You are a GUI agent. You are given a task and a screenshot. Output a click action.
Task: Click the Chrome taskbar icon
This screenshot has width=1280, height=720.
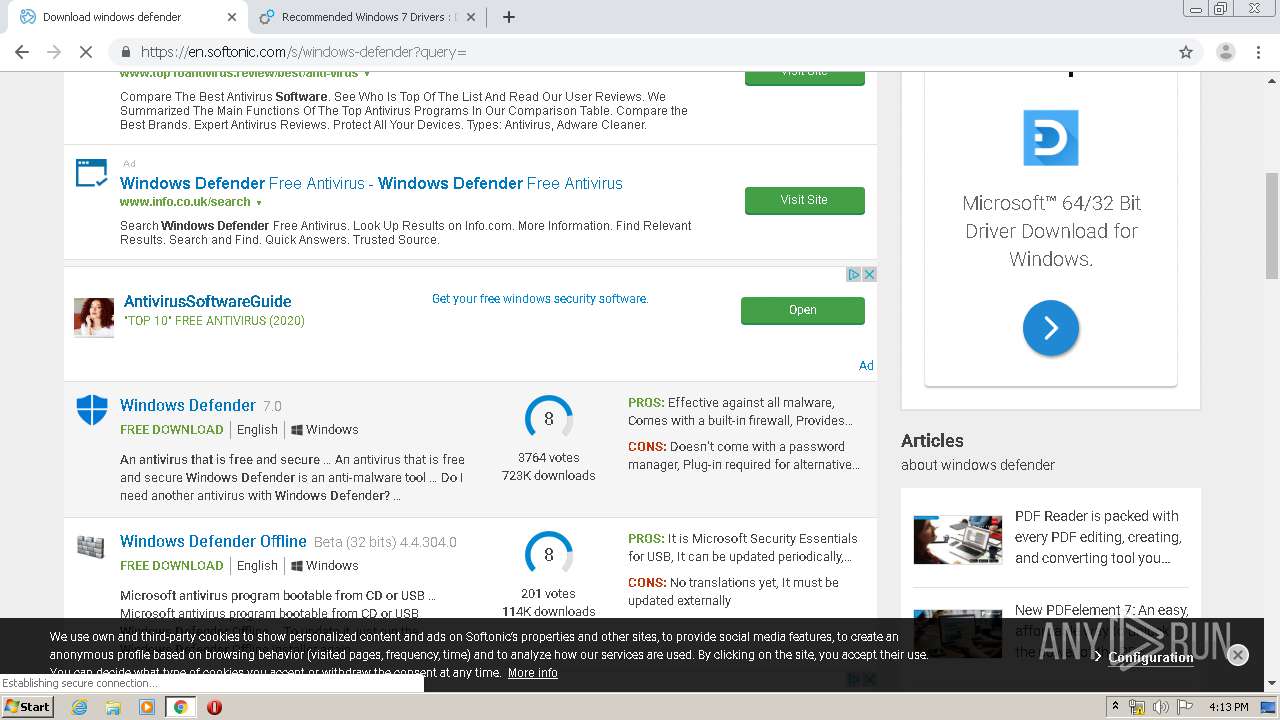[x=180, y=707]
